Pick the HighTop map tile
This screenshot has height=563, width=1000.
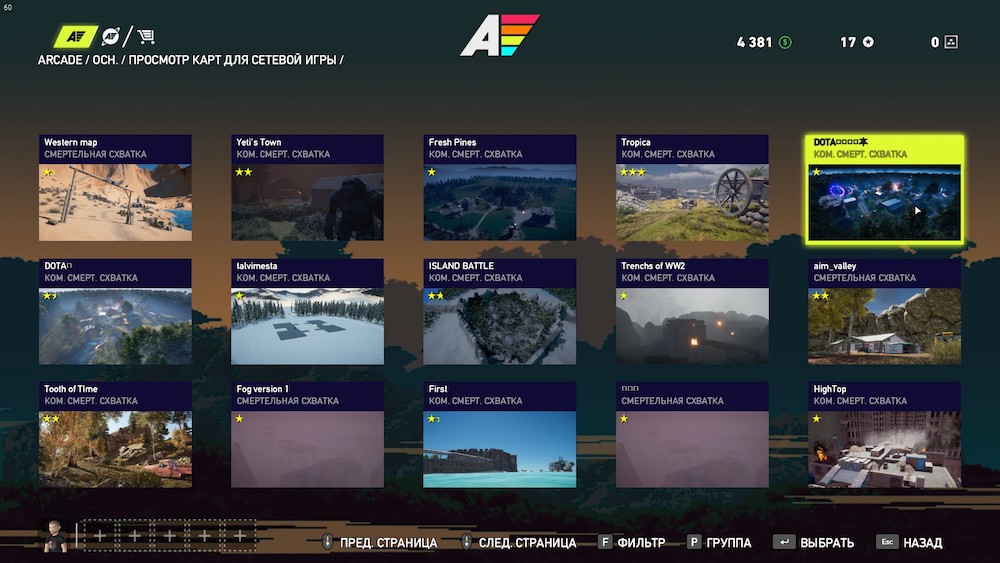pos(885,434)
